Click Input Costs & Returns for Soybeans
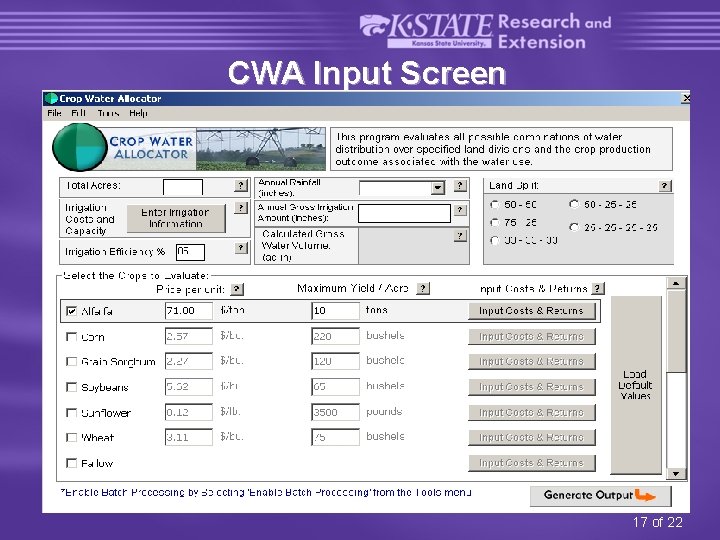The image size is (720, 540). pyautogui.click(x=531, y=387)
